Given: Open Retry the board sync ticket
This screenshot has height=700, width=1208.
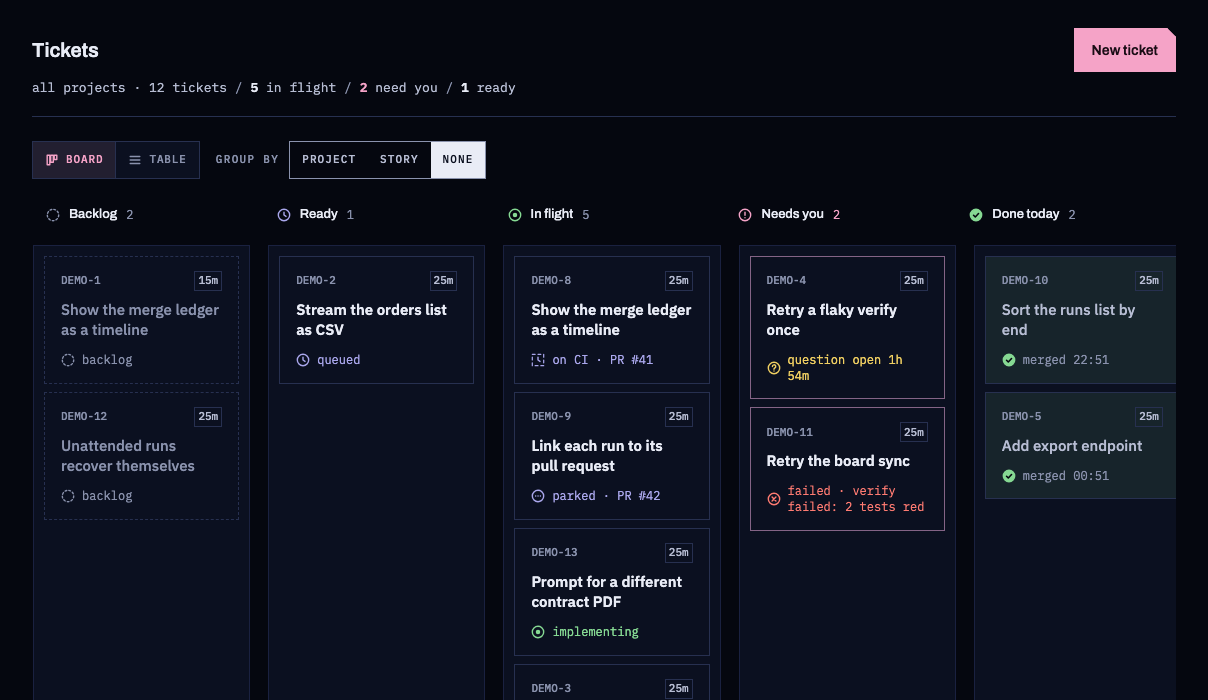Looking at the screenshot, I should pyautogui.click(x=847, y=469).
